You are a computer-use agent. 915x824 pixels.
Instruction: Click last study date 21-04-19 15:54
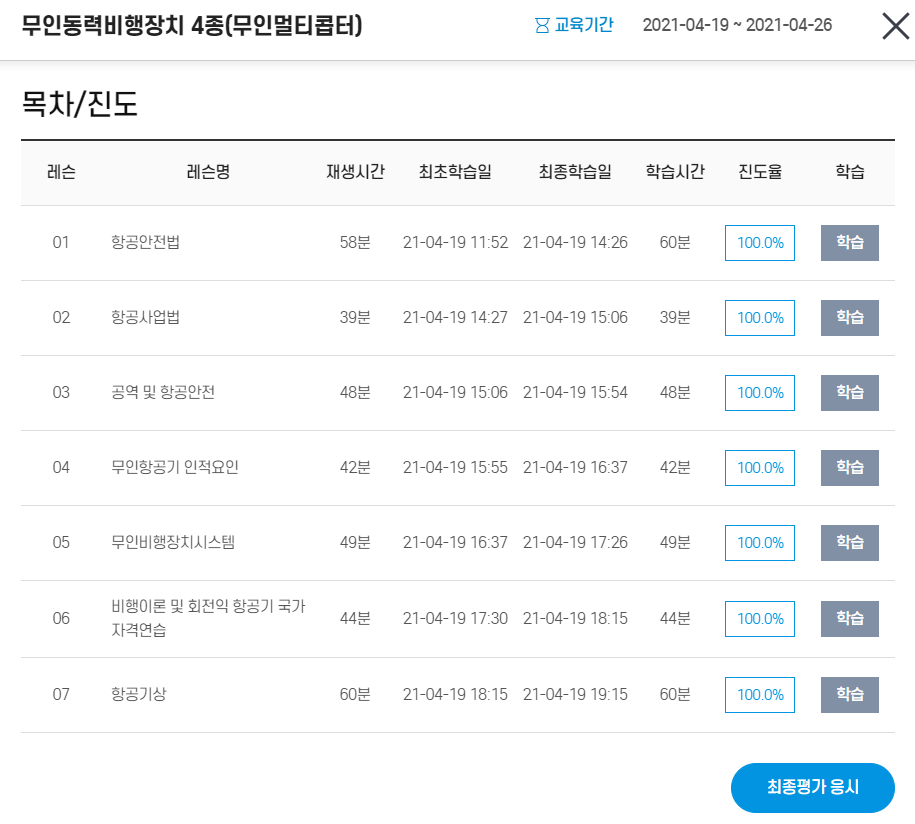tap(575, 392)
